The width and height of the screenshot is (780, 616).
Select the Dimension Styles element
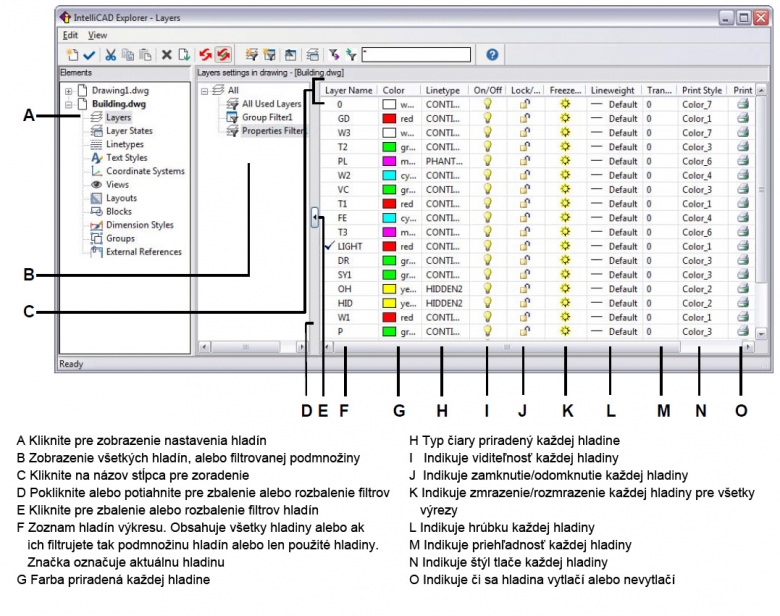(x=139, y=225)
